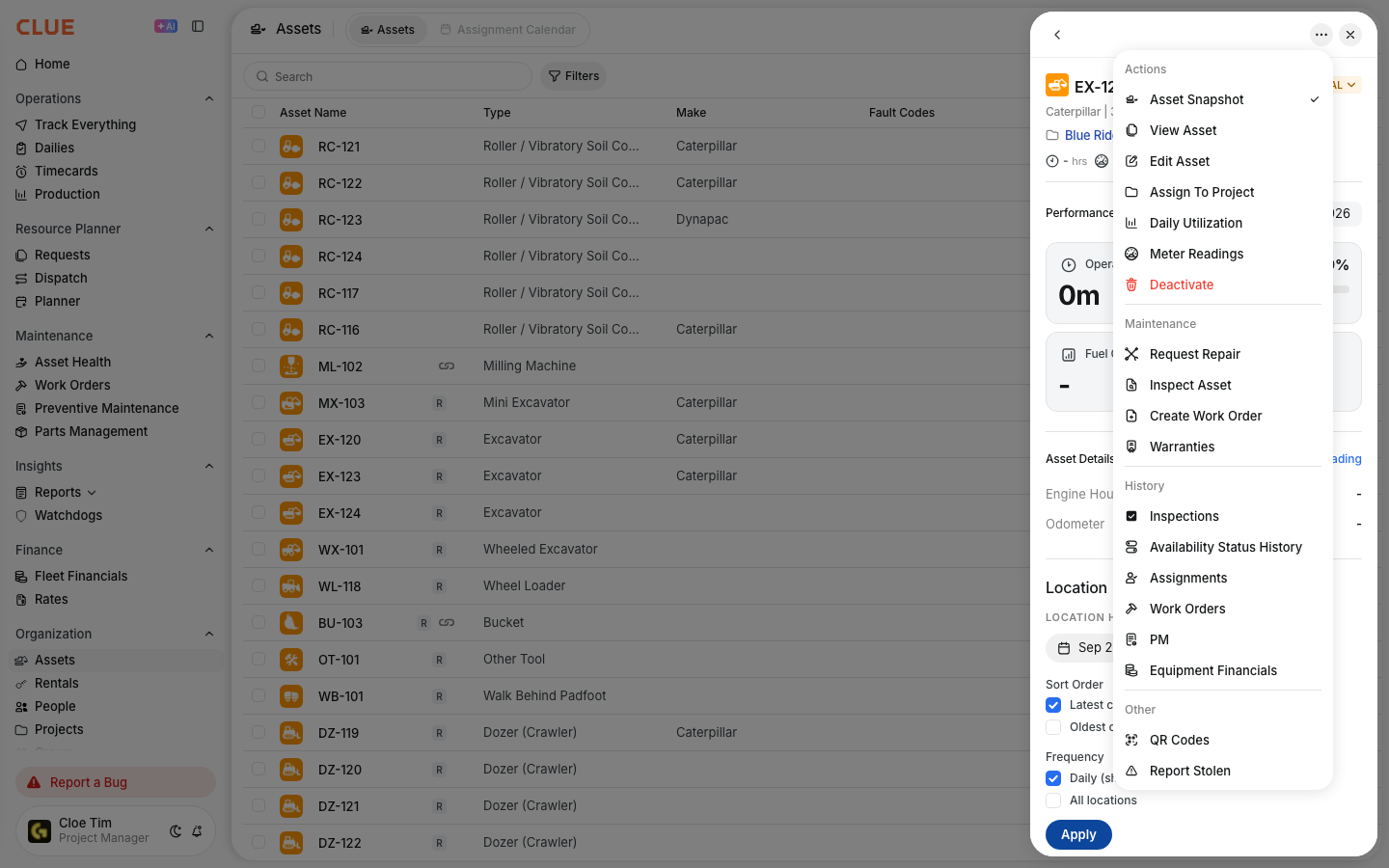1389x868 pixels.
Task: Click the WL-118 wheel loader icon
Action: point(291,586)
